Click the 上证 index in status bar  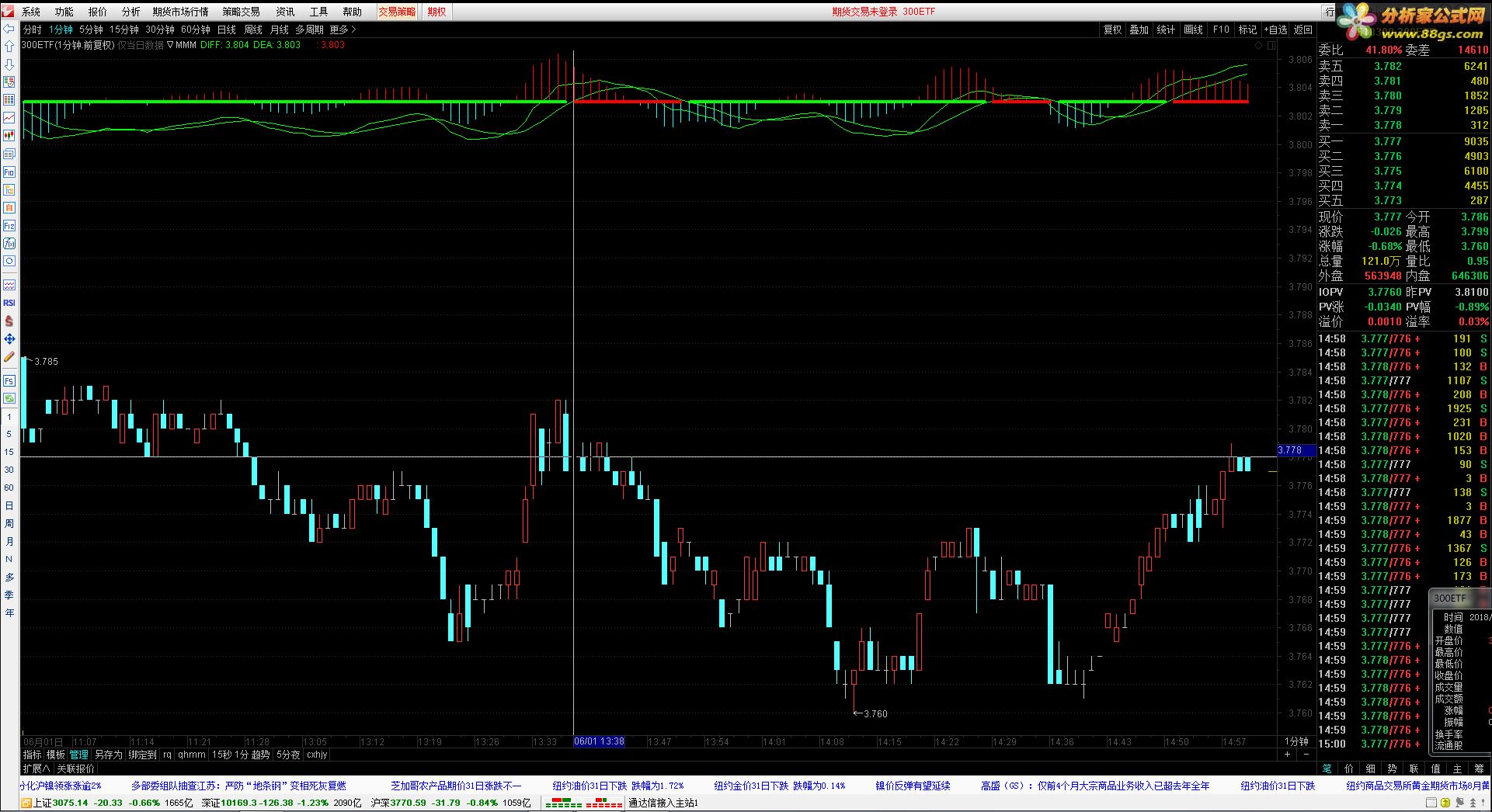pyautogui.click(x=43, y=803)
